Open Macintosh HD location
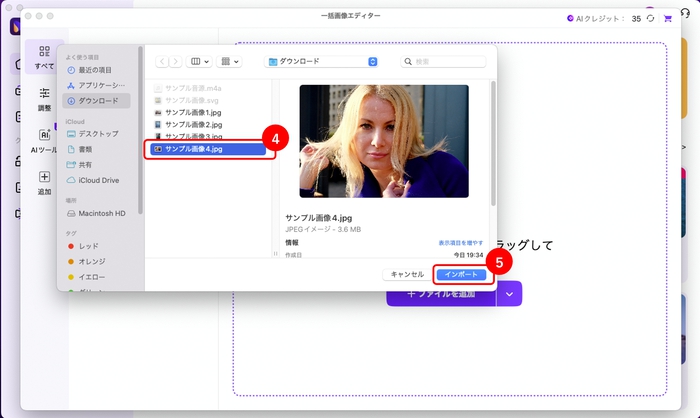 pyautogui.click(x=96, y=213)
